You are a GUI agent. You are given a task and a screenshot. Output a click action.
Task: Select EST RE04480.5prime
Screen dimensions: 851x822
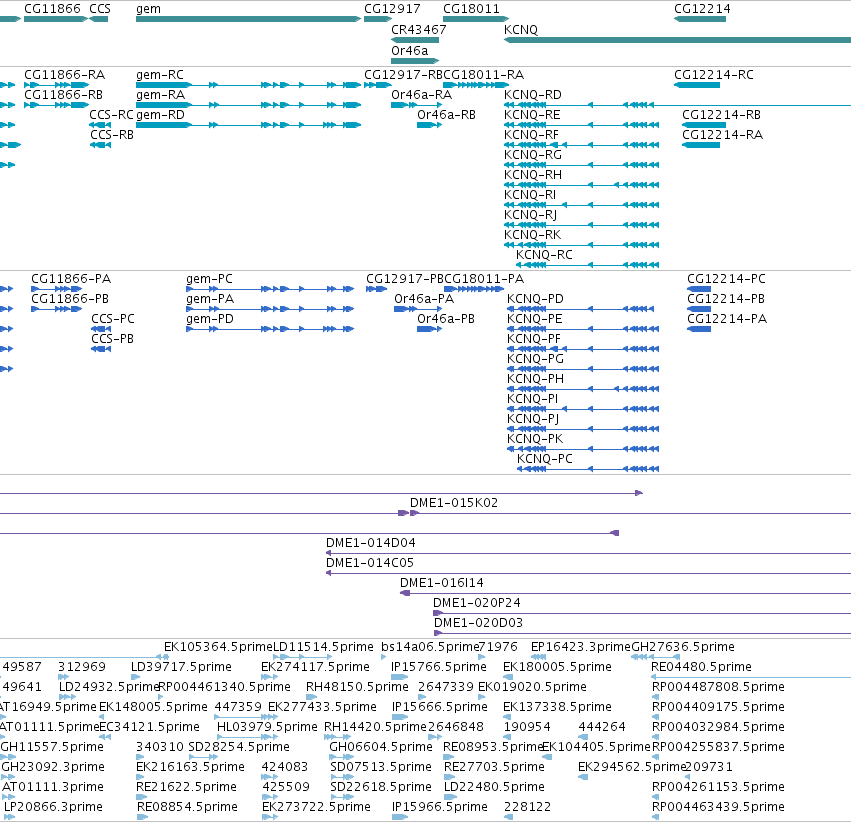pos(751,677)
